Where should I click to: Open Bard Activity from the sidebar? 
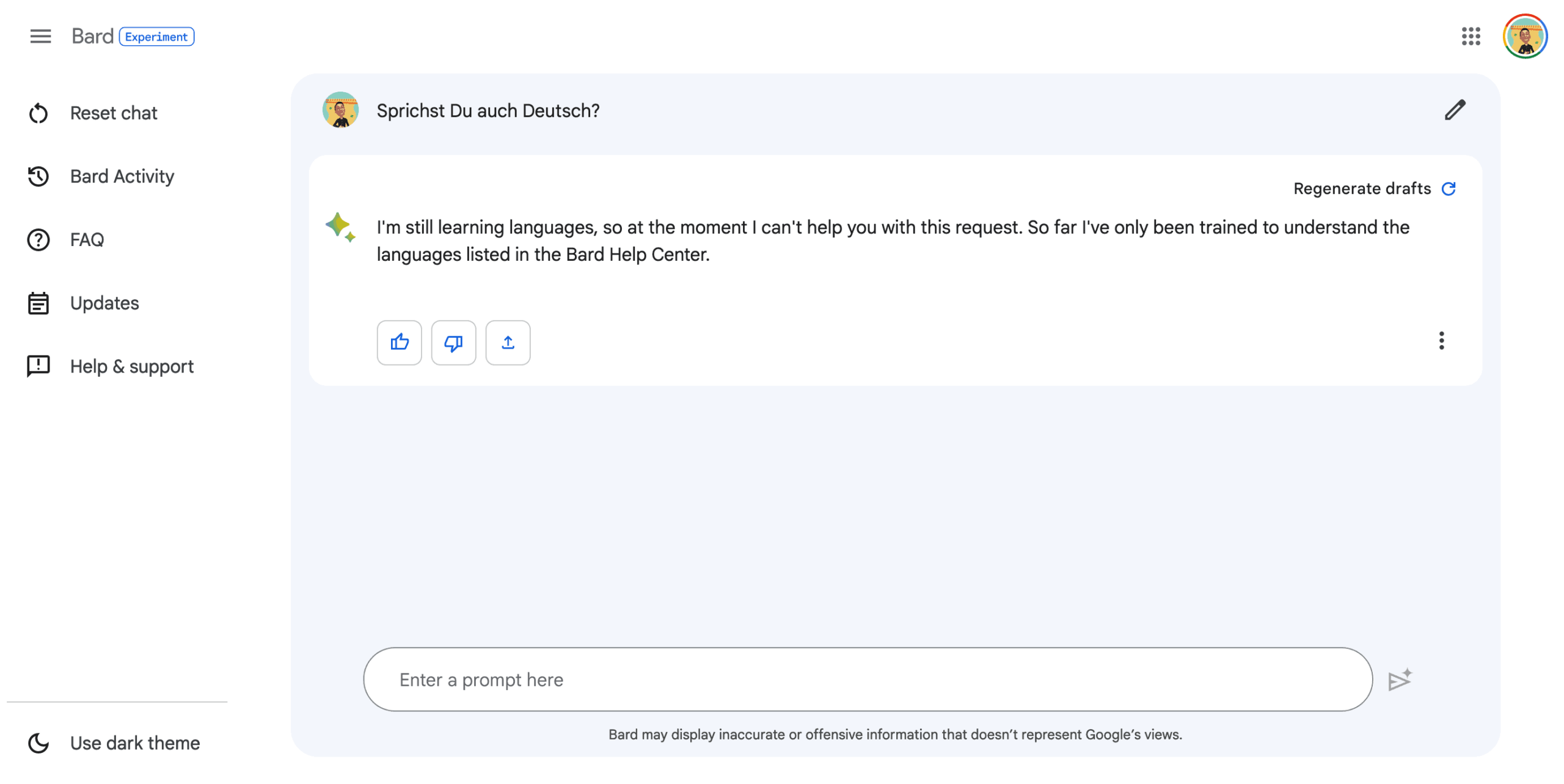(122, 176)
